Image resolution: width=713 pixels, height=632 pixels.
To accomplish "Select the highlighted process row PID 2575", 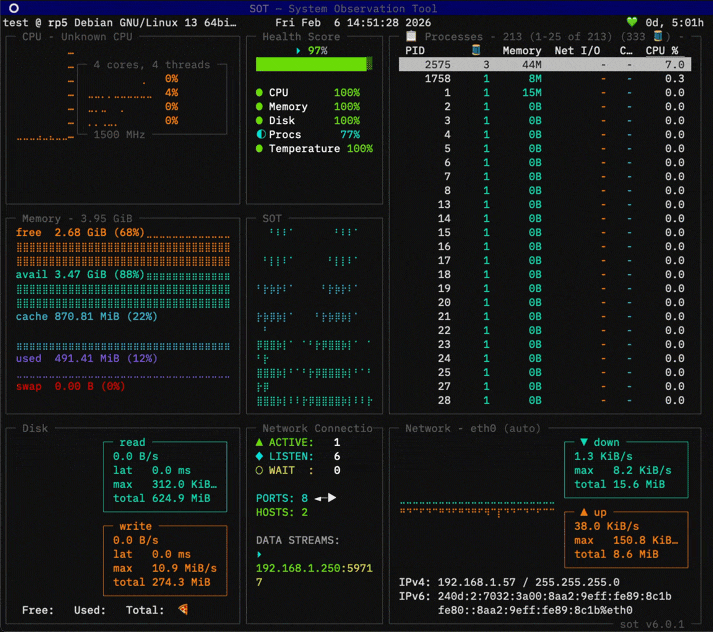I will pyautogui.click(x=545, y=65).
